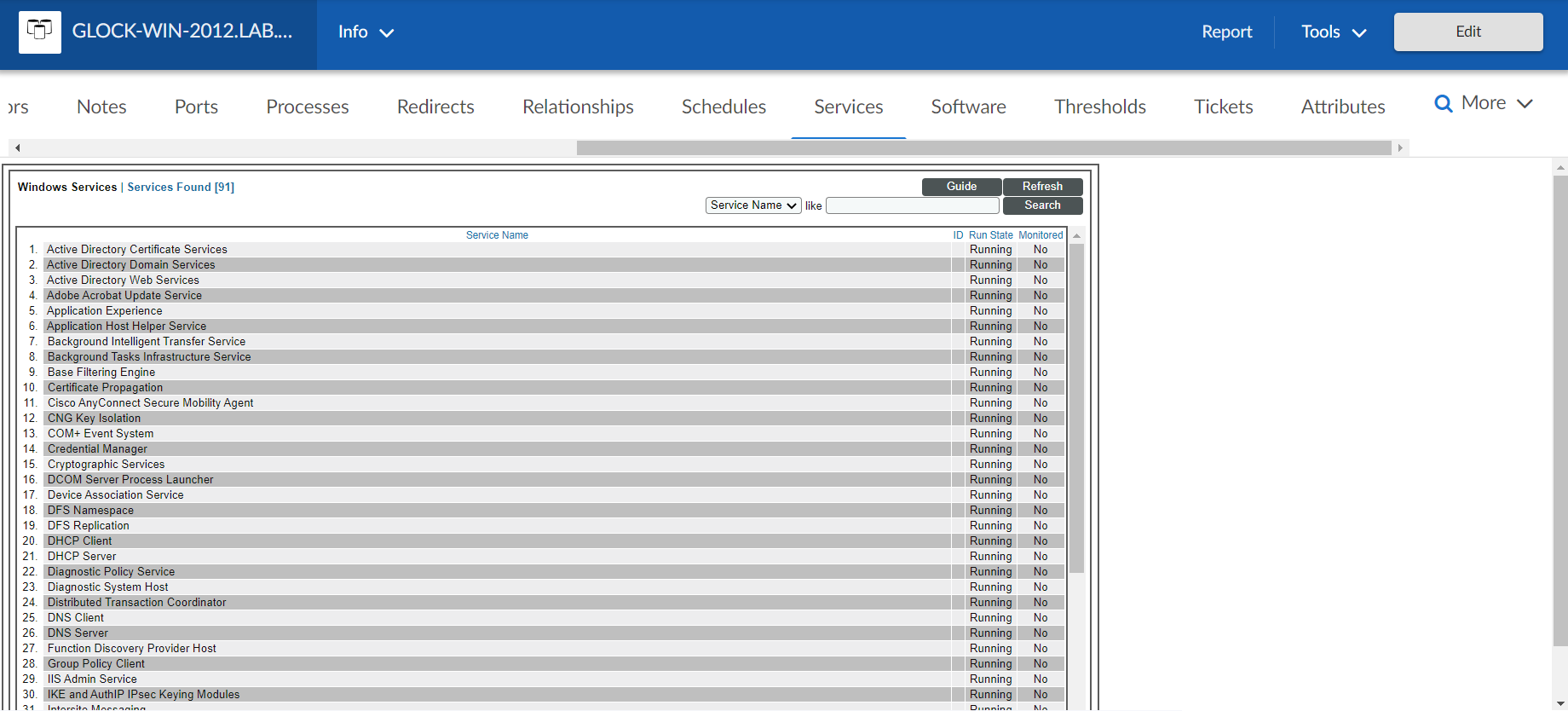Screen dimensions: 1568x711
Task: Sort by Run State column header
Action: click(x=990, y=235)
